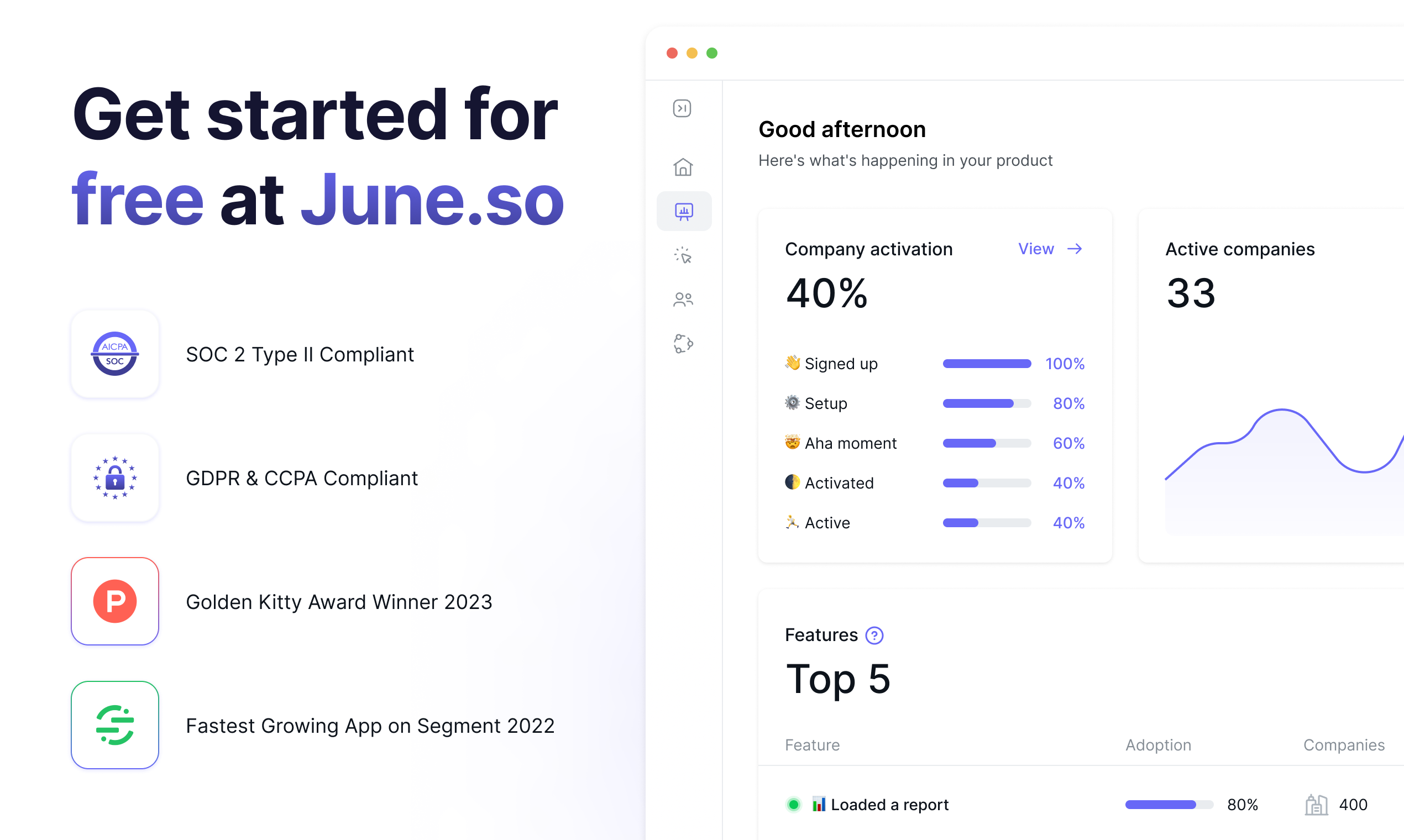Click the AICPA SOC badge icon
This screenshot has width=1404, height=840.
(x=115, y=354)
